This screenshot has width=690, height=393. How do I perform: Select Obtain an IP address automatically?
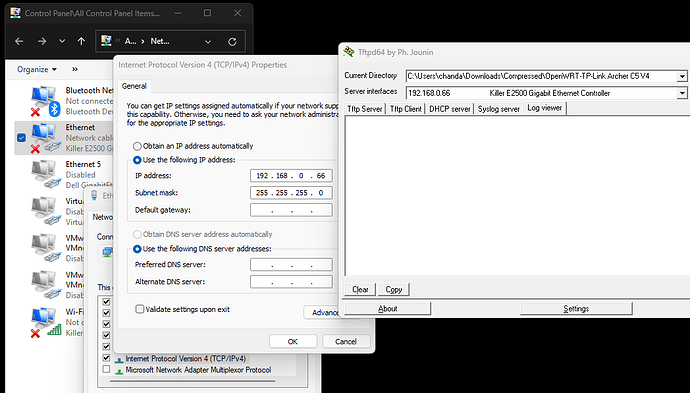pyautogui.click(x=137, y=146)
